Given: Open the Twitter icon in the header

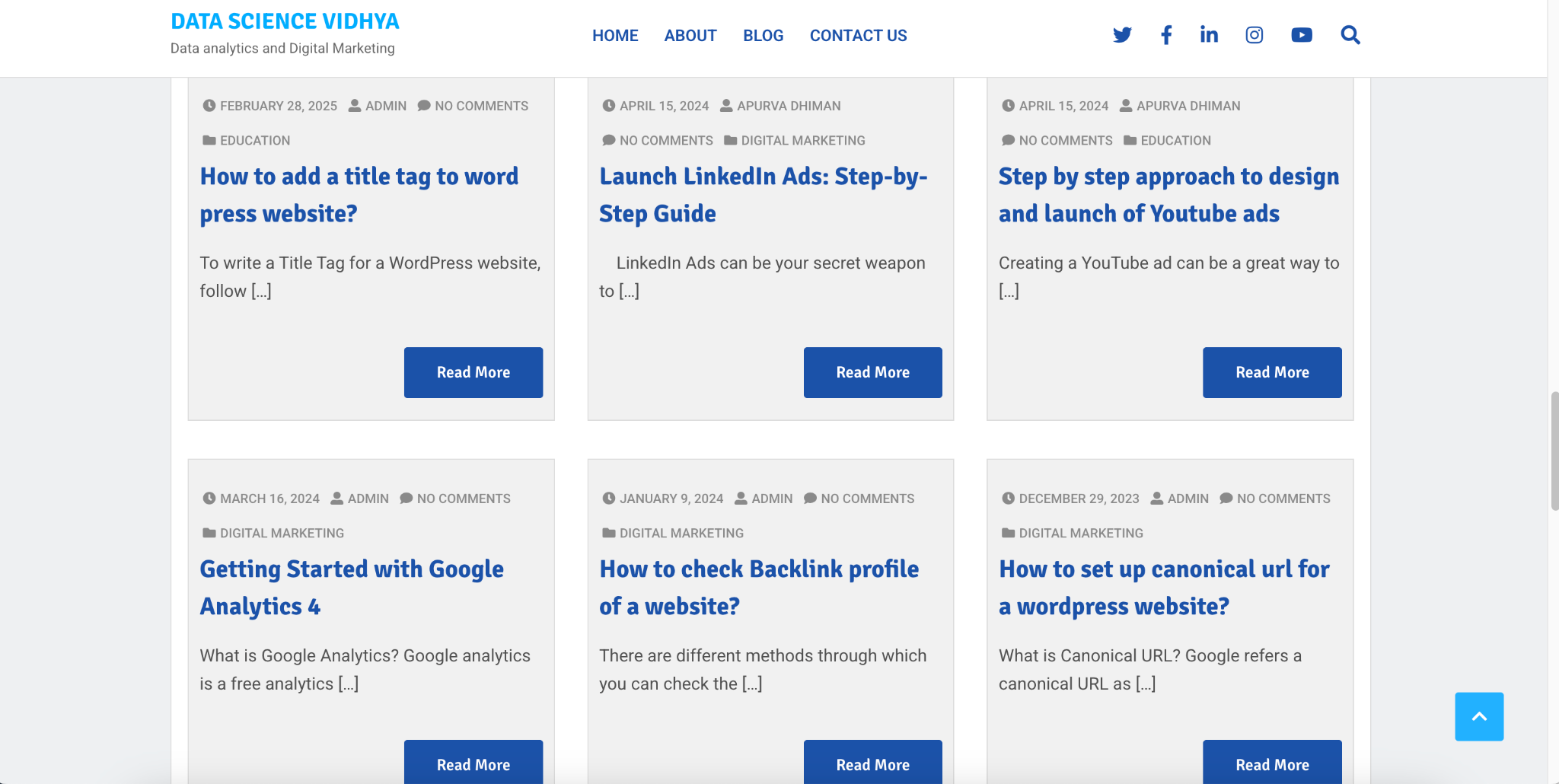Looking at the screenshot, I should coord(1121,34).
